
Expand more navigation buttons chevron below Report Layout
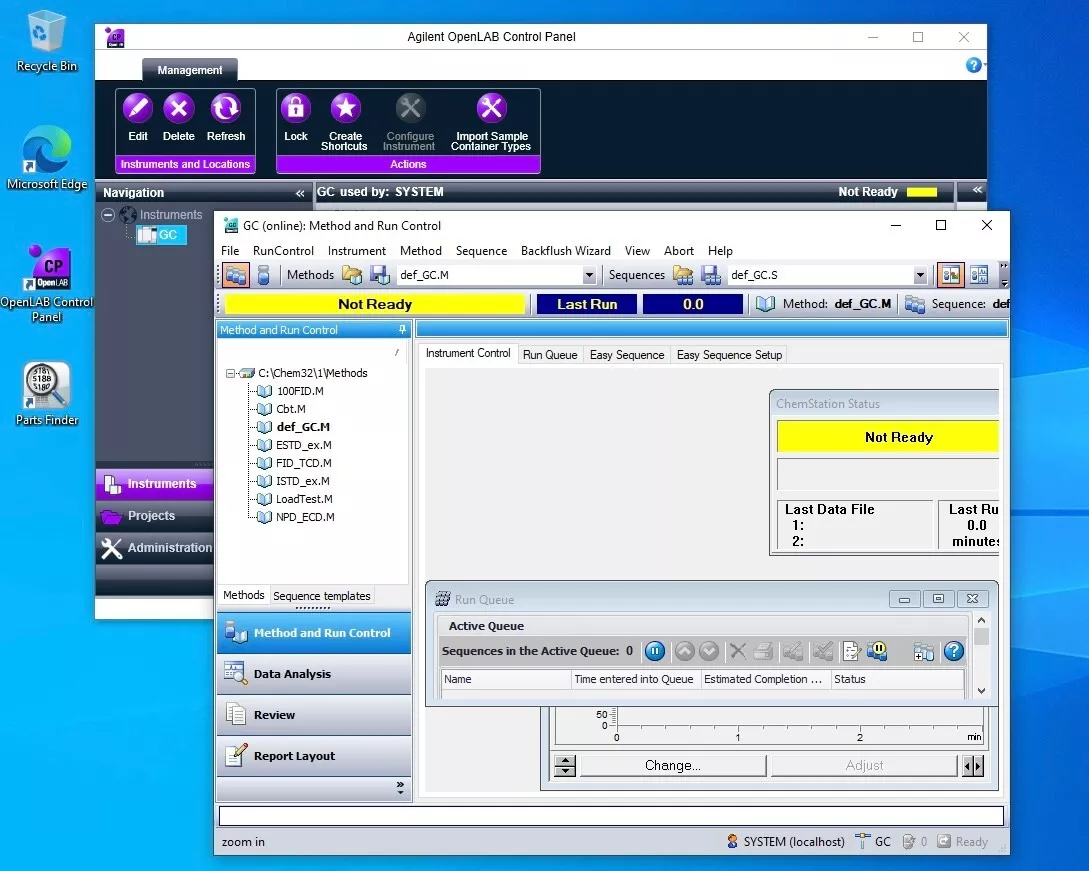pos(400,788)
